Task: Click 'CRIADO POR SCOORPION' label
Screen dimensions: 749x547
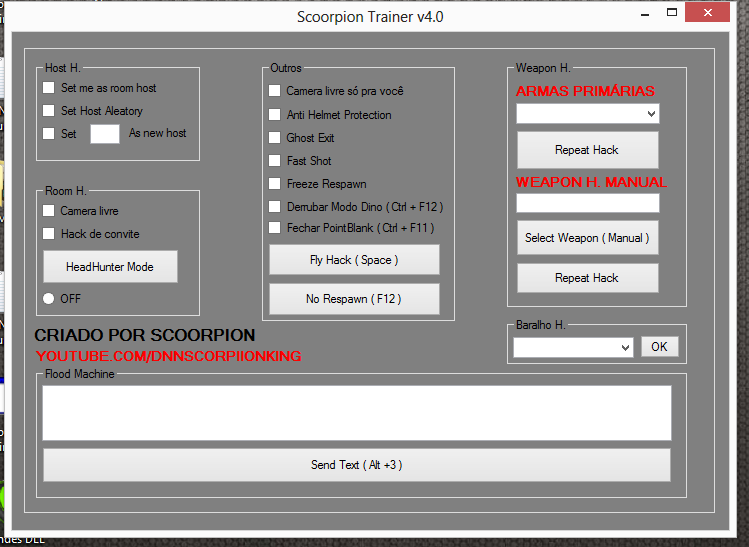Action: (x=145, y=335)
